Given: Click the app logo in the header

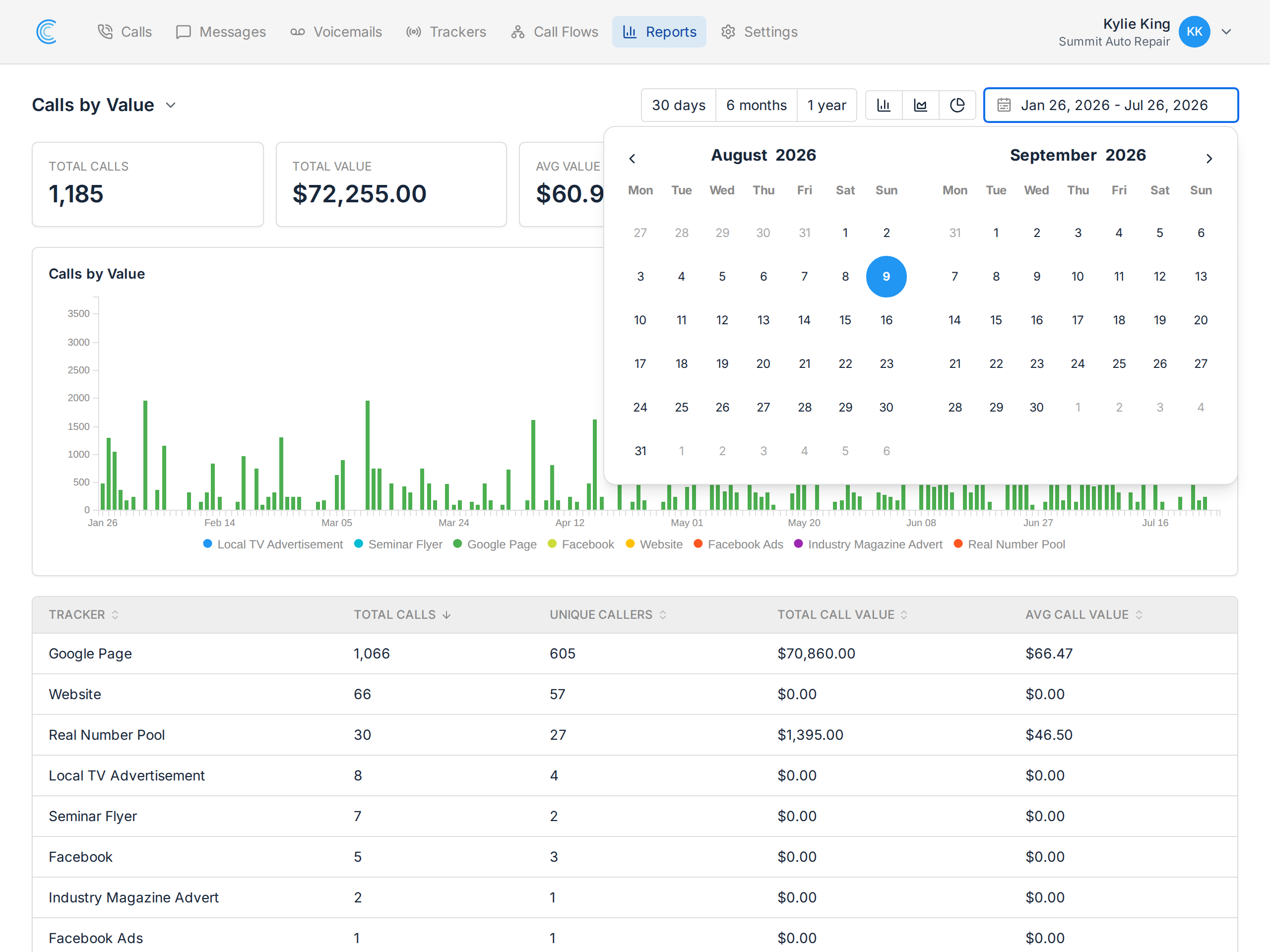Looking at the screenshot, I should [x=47, y=32].
